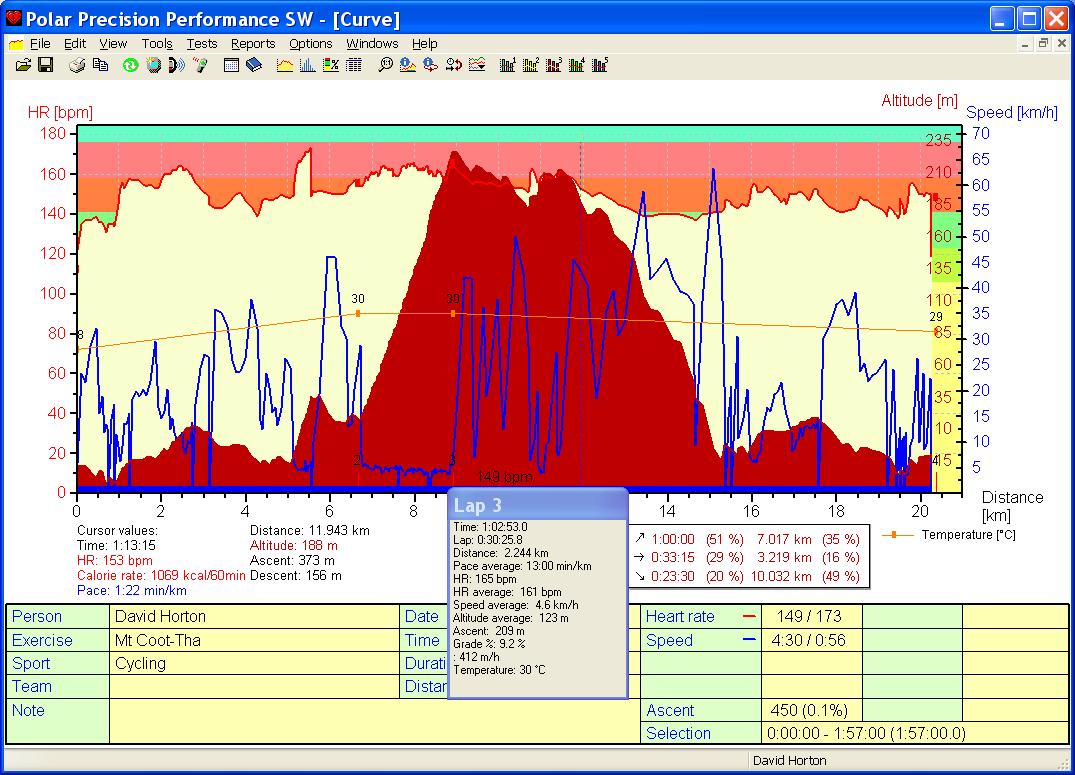Copy the exercise data

point(99,65)
